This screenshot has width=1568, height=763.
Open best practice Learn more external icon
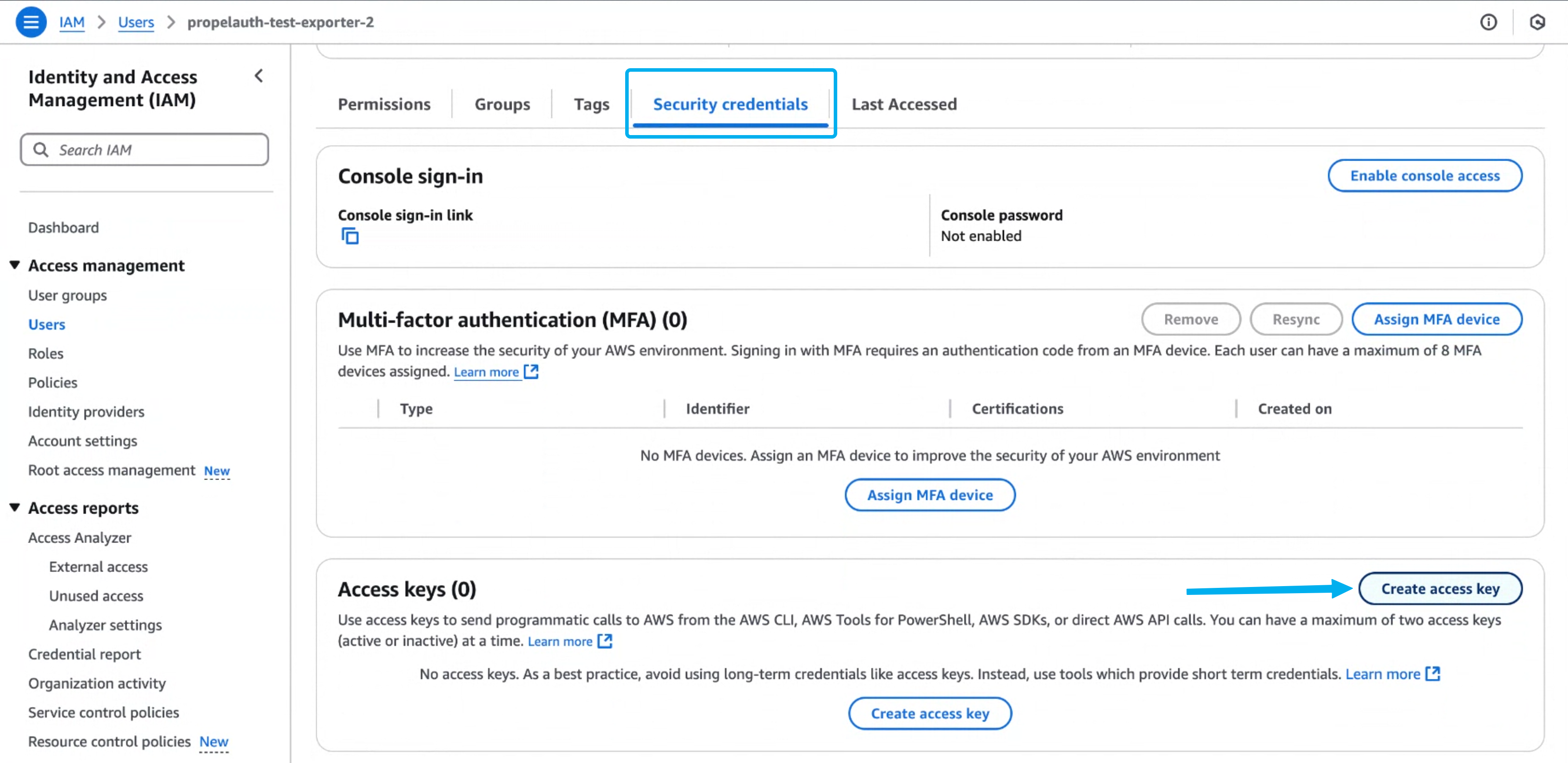(1433, 674)
